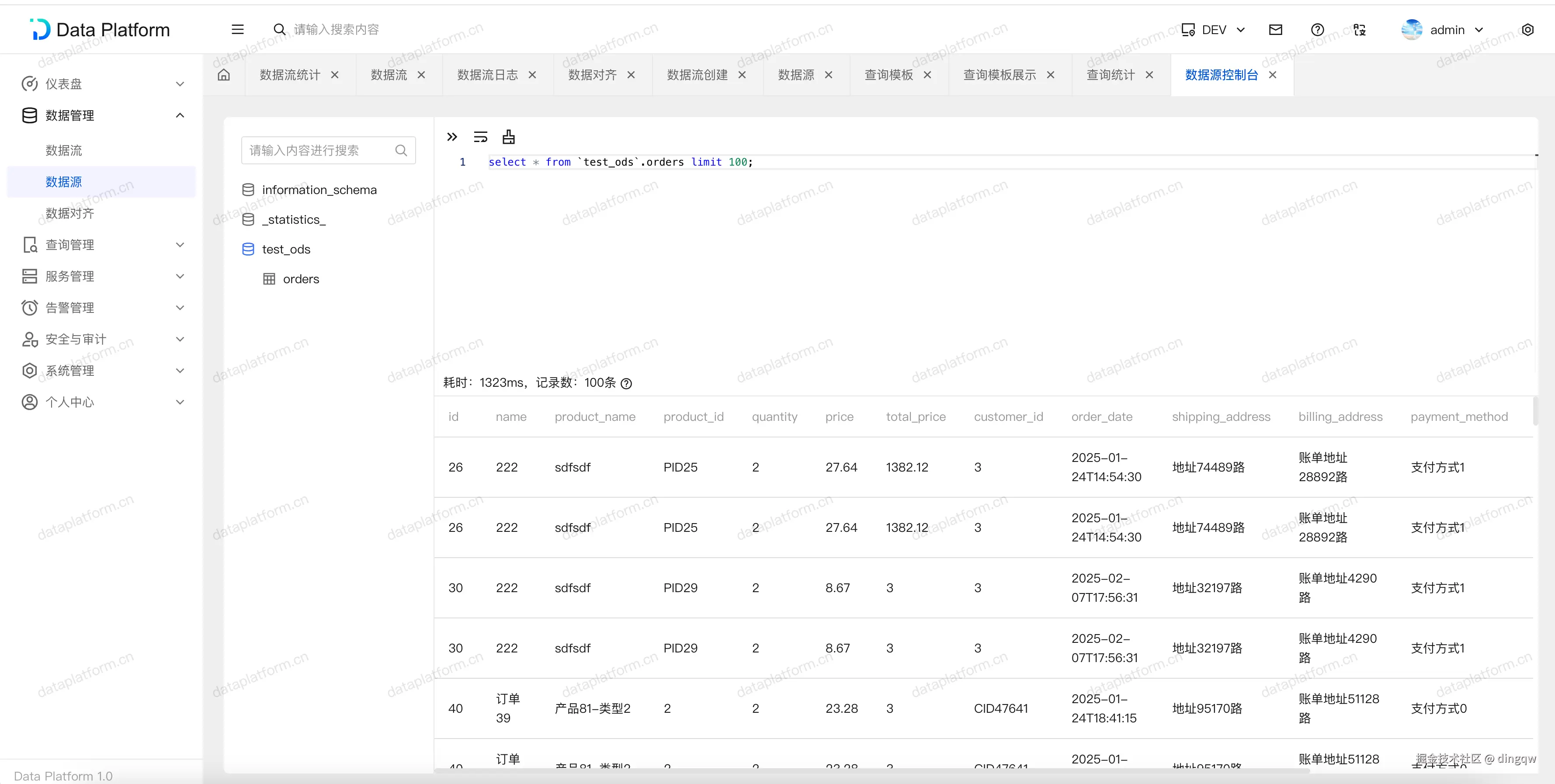The image size is (1555, 784).
Task: Click the help question mark icon
Action: tap(1318, 30)
